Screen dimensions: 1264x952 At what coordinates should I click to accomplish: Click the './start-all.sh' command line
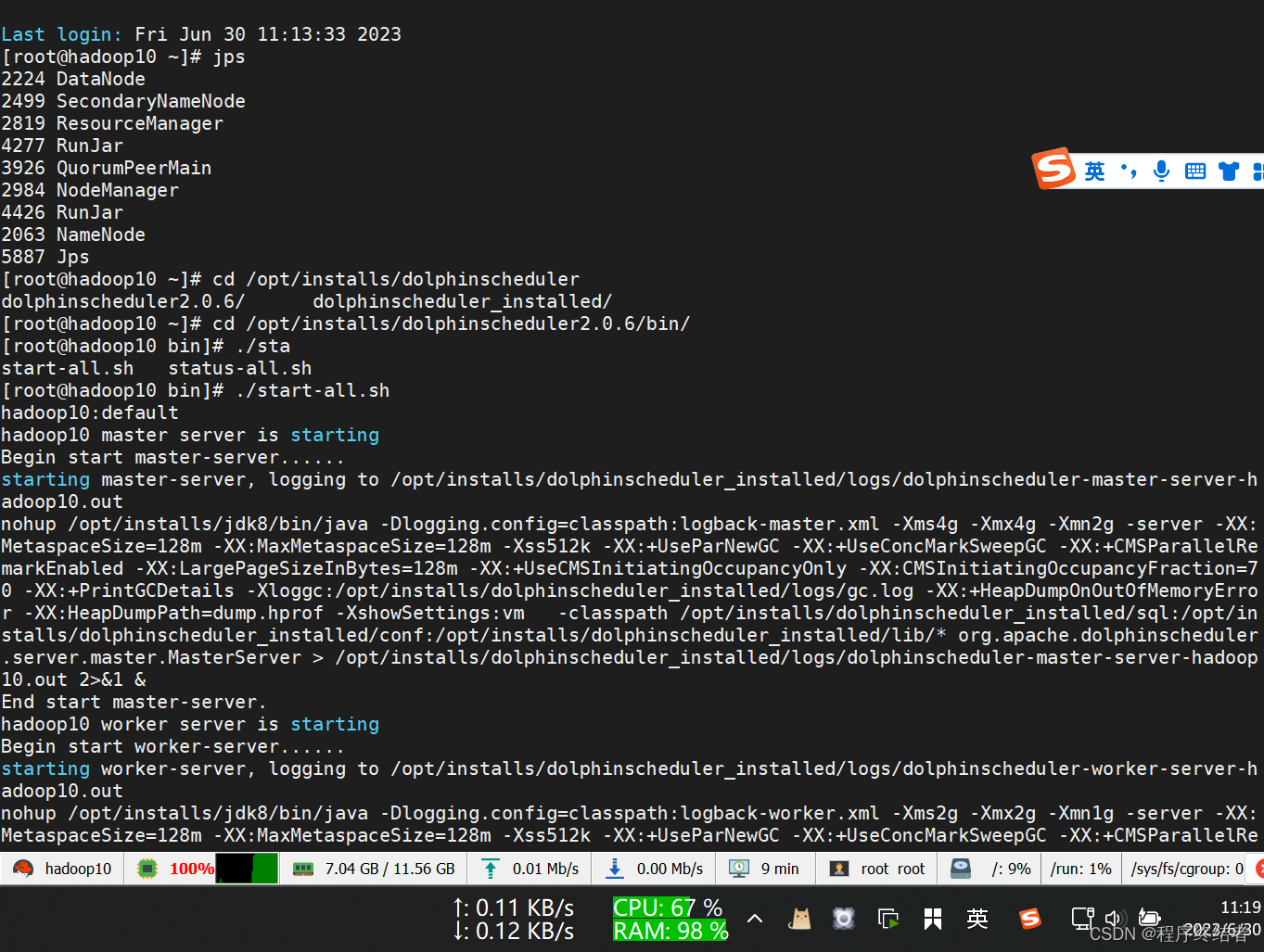pyautogui.click(x=196, y=390)
